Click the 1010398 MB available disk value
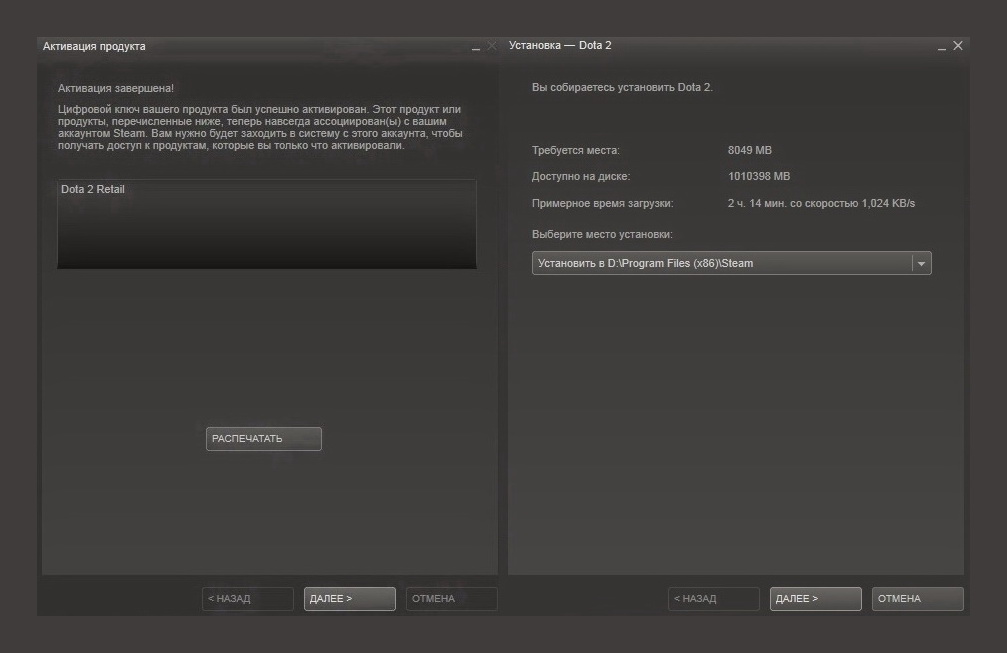1007x653 pixels. [x=759, y=176]
